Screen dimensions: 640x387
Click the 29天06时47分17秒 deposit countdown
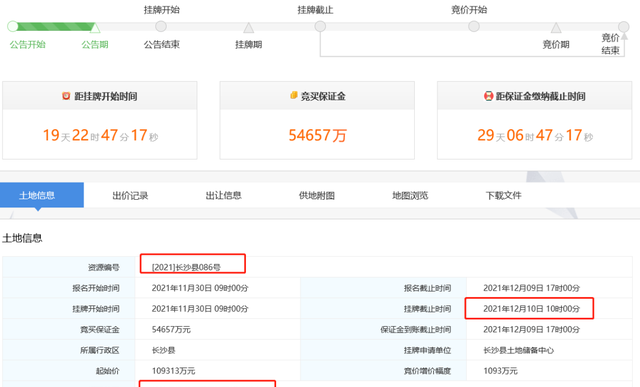pos(535,135)
